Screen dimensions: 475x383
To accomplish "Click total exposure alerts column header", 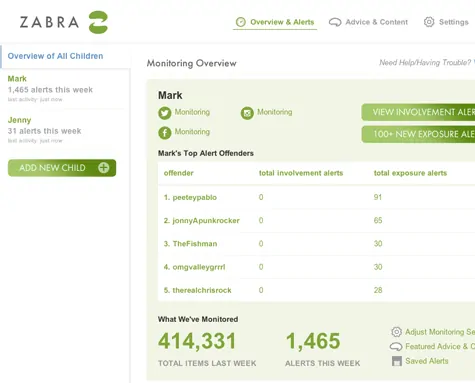I will pyautogui.click(x=410, y=173).
